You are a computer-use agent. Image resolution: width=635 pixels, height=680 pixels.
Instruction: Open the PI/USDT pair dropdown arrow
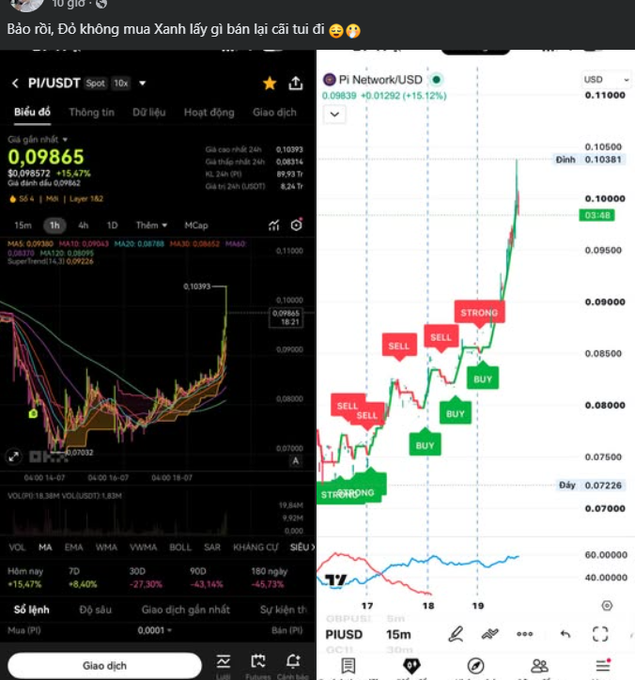tap(142, 83)
